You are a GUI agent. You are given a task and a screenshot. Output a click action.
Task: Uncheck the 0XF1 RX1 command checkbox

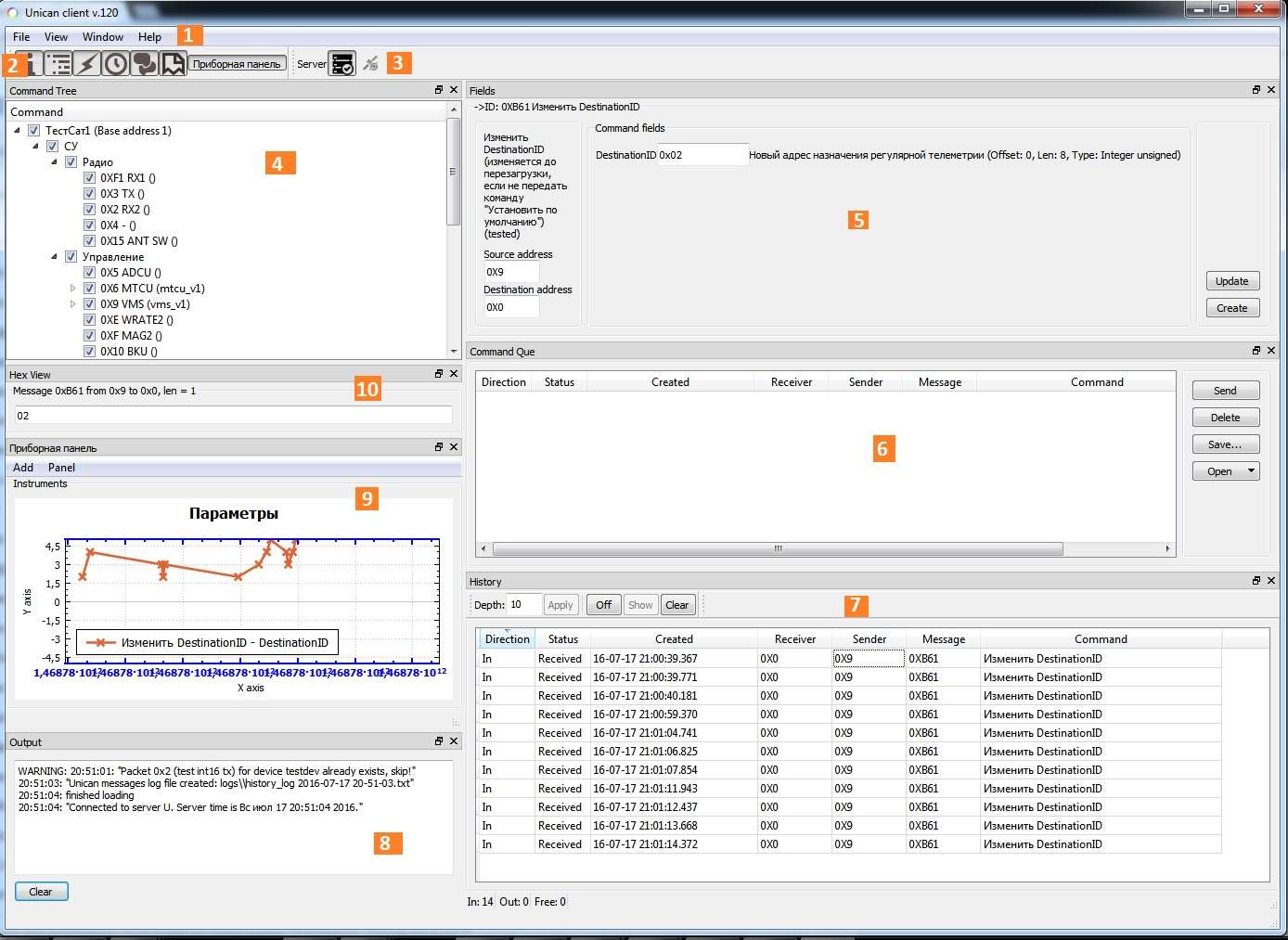click(x=90, y=177)
